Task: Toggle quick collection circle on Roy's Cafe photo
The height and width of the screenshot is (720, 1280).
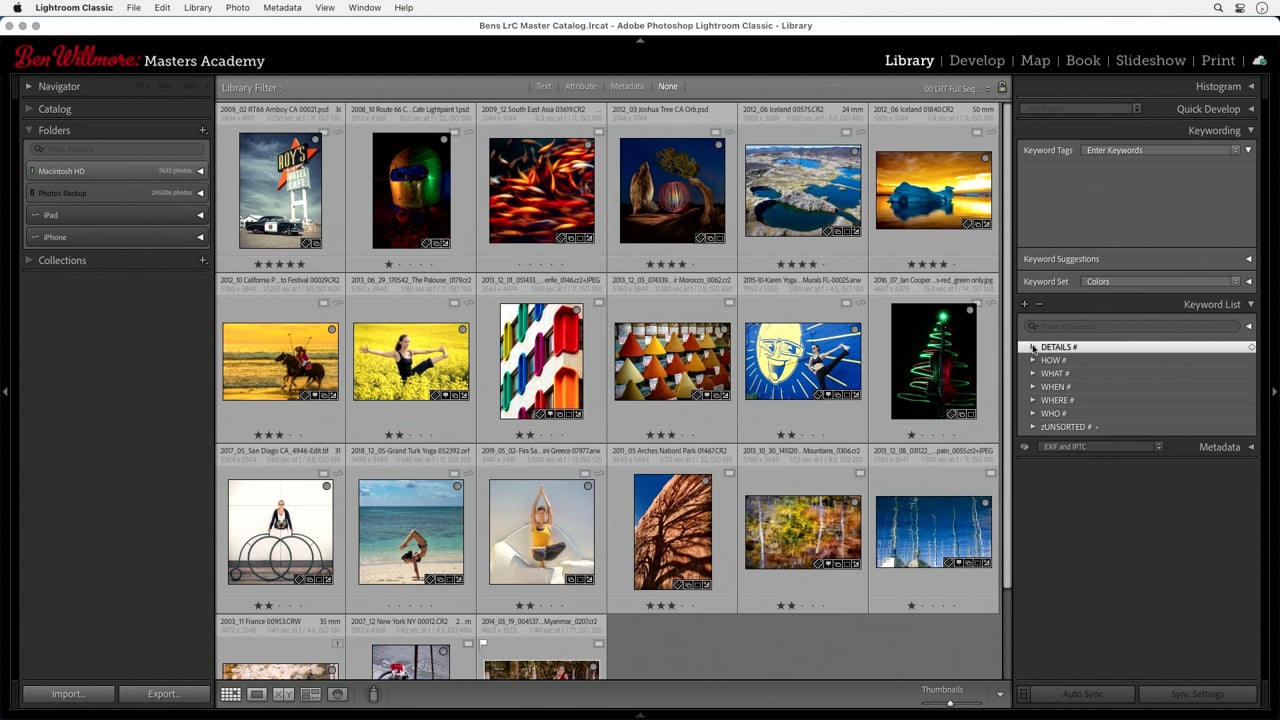Action: 316,140
